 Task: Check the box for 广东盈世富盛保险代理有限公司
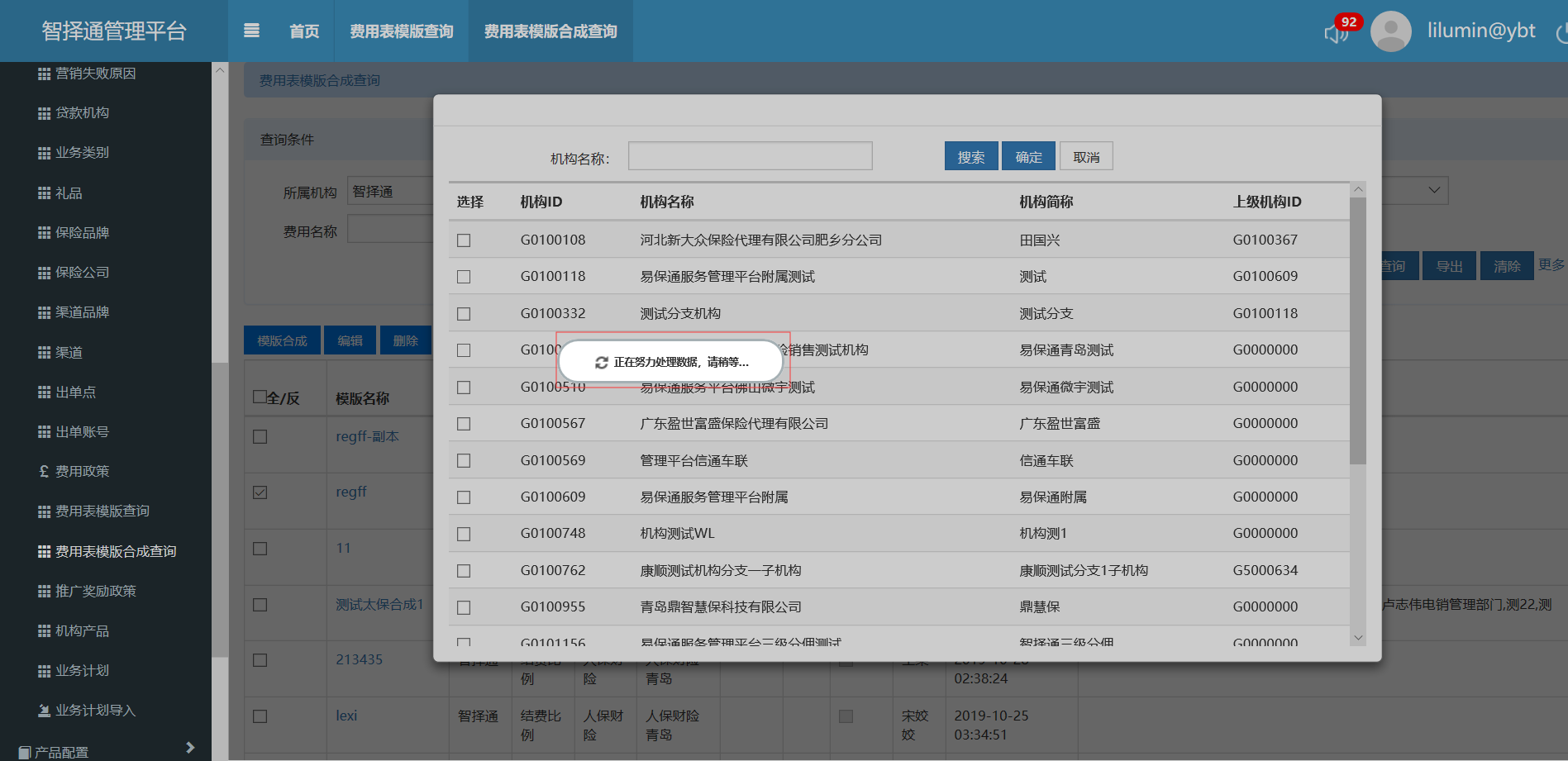464,424
